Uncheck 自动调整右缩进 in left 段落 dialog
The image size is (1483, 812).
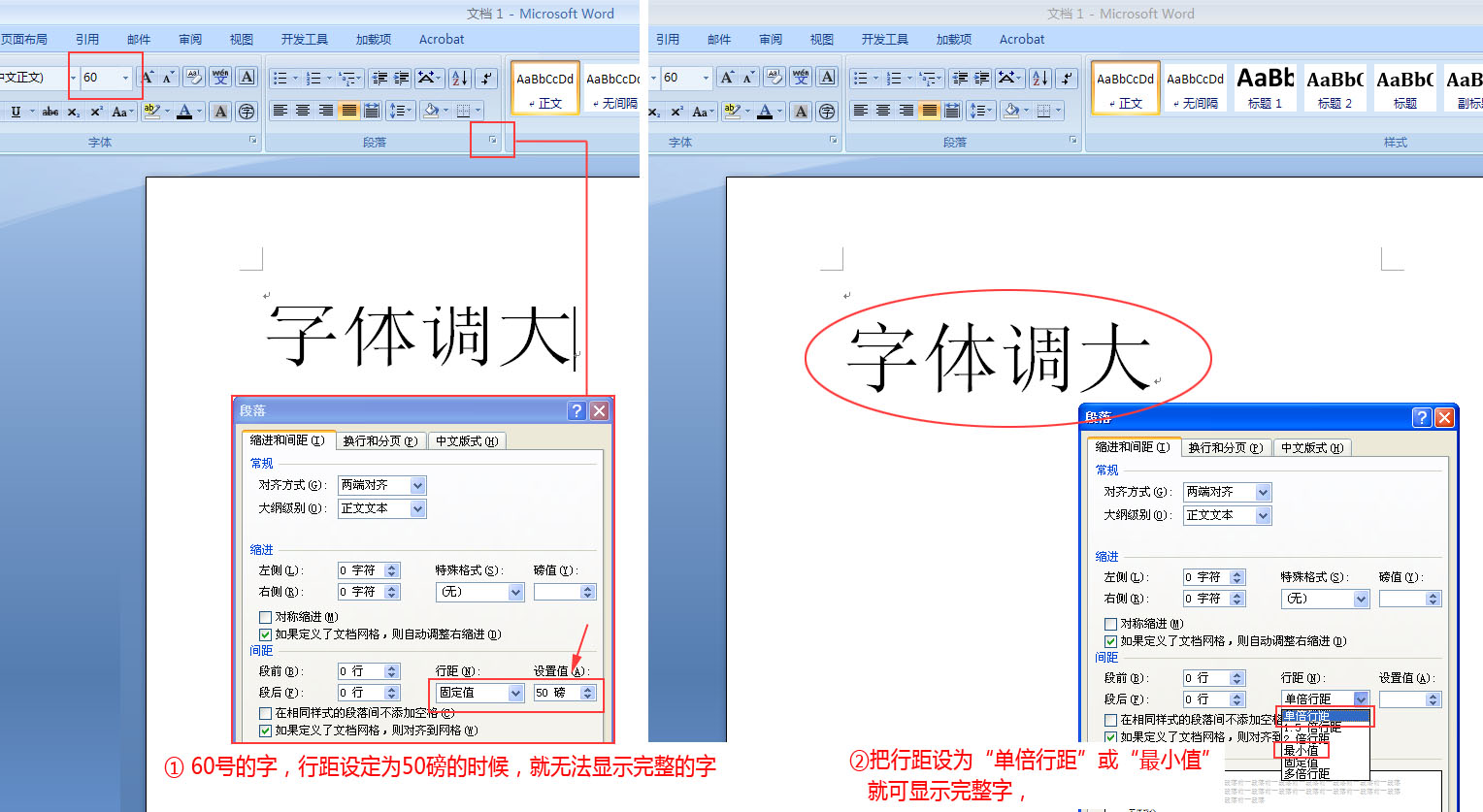click(265, 634)
